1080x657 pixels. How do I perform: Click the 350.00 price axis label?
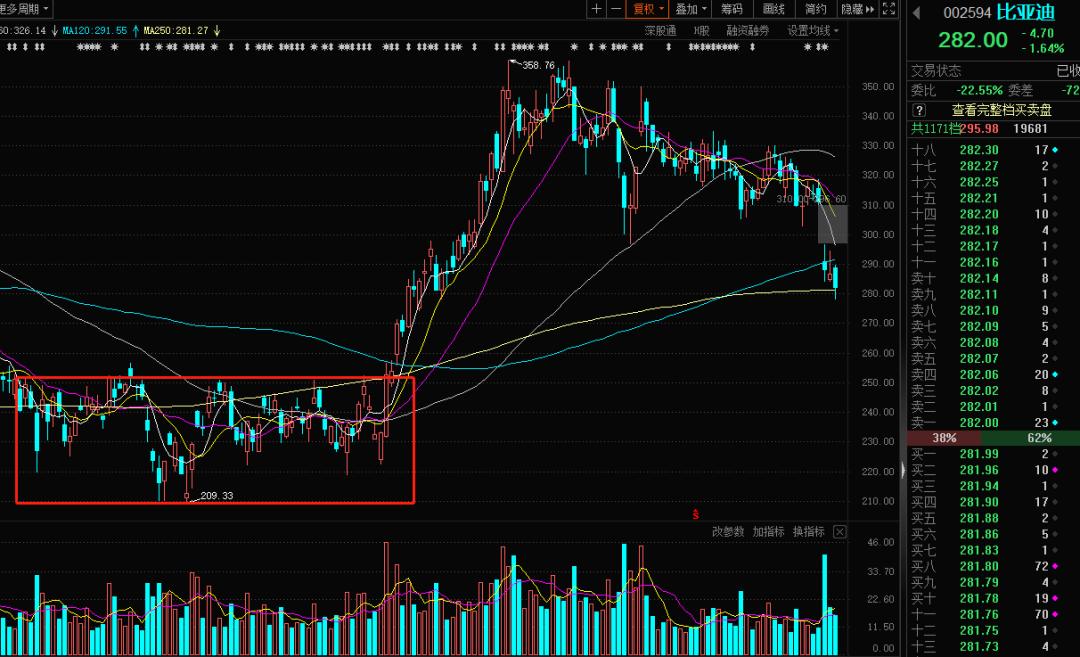click(x=878, y=87)
